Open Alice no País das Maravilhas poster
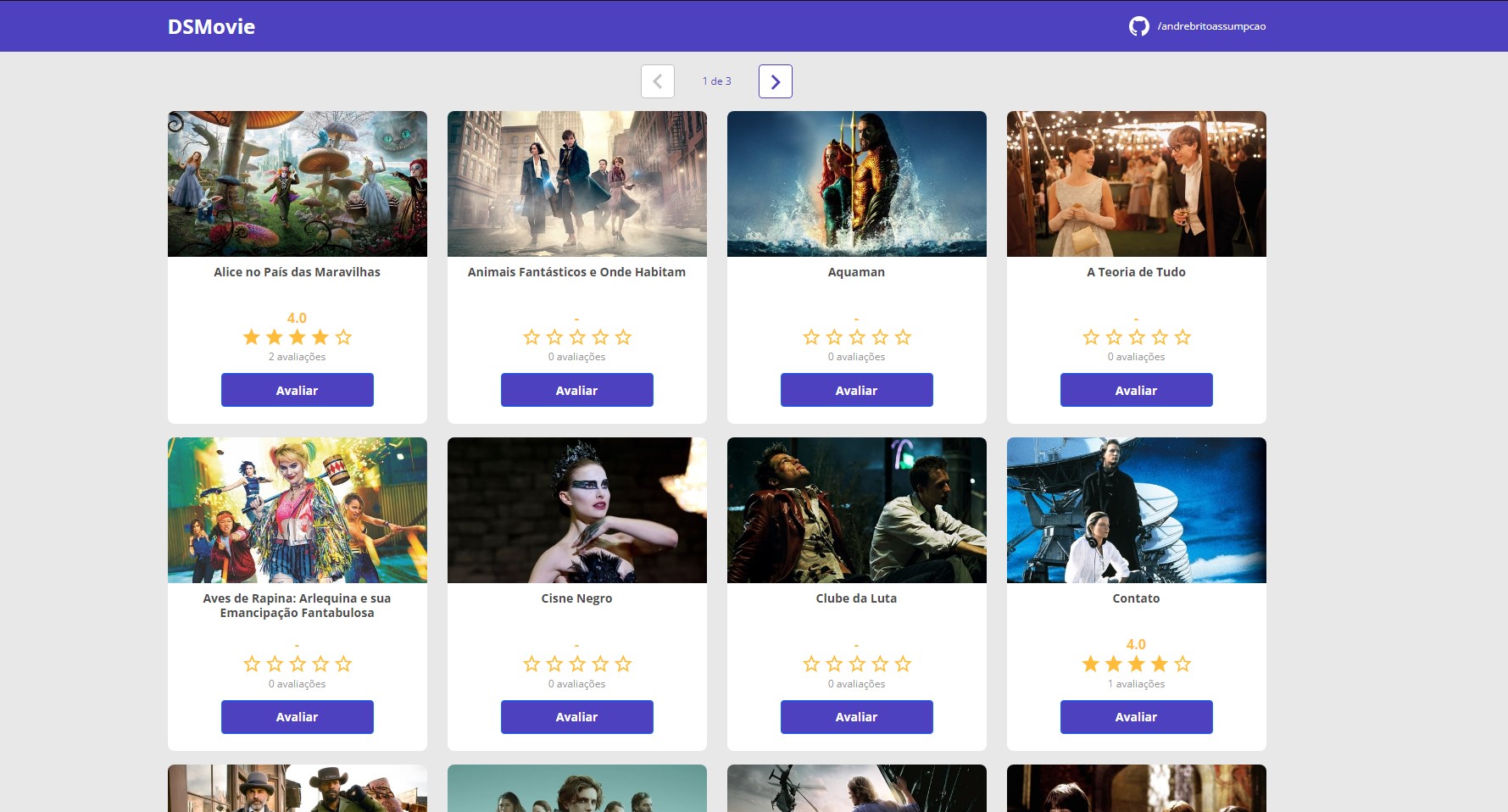Image resolution: width=1508 pixels, height=812 pixels. click(297, 184)
